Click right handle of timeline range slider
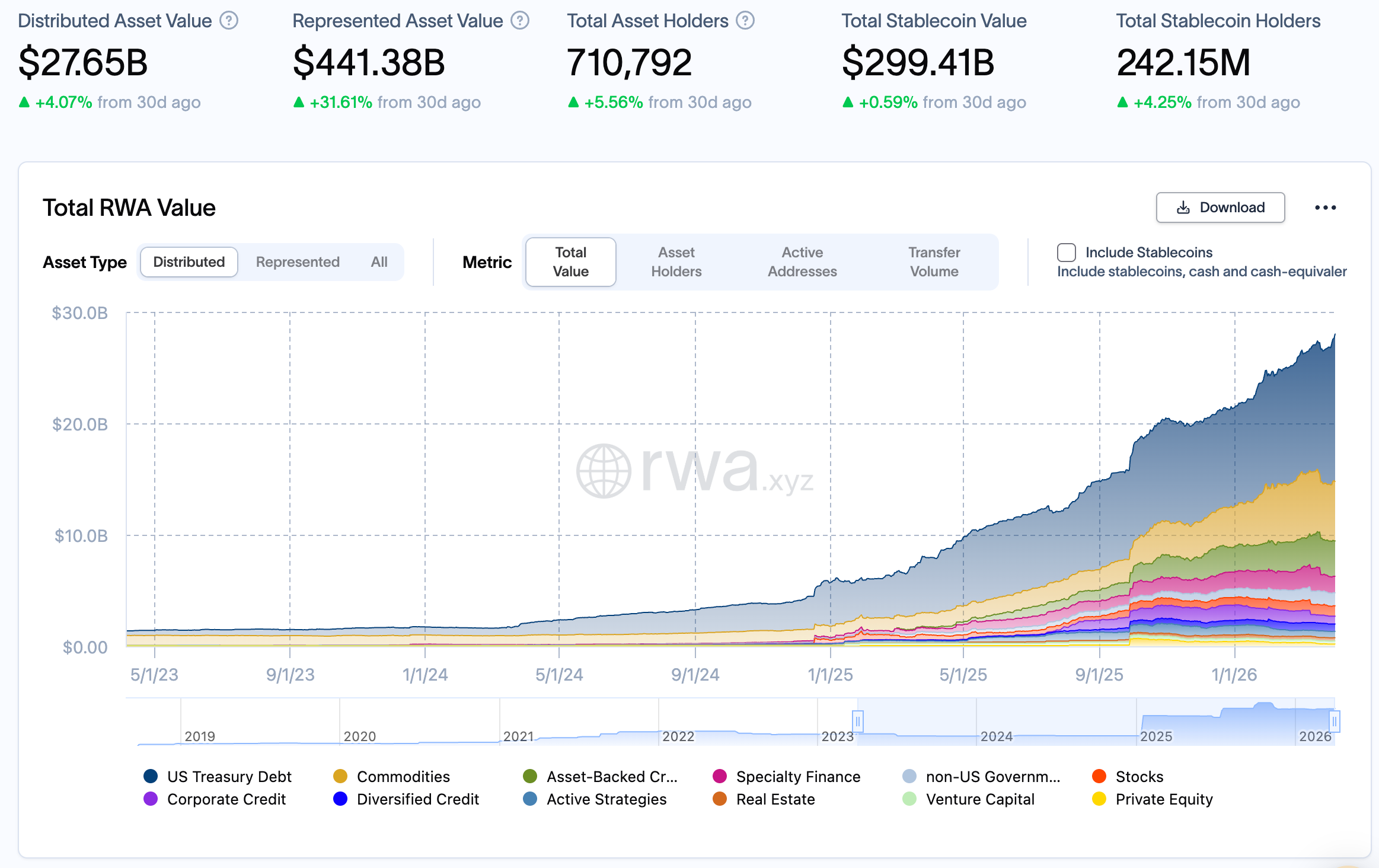 click(1334, 722)
